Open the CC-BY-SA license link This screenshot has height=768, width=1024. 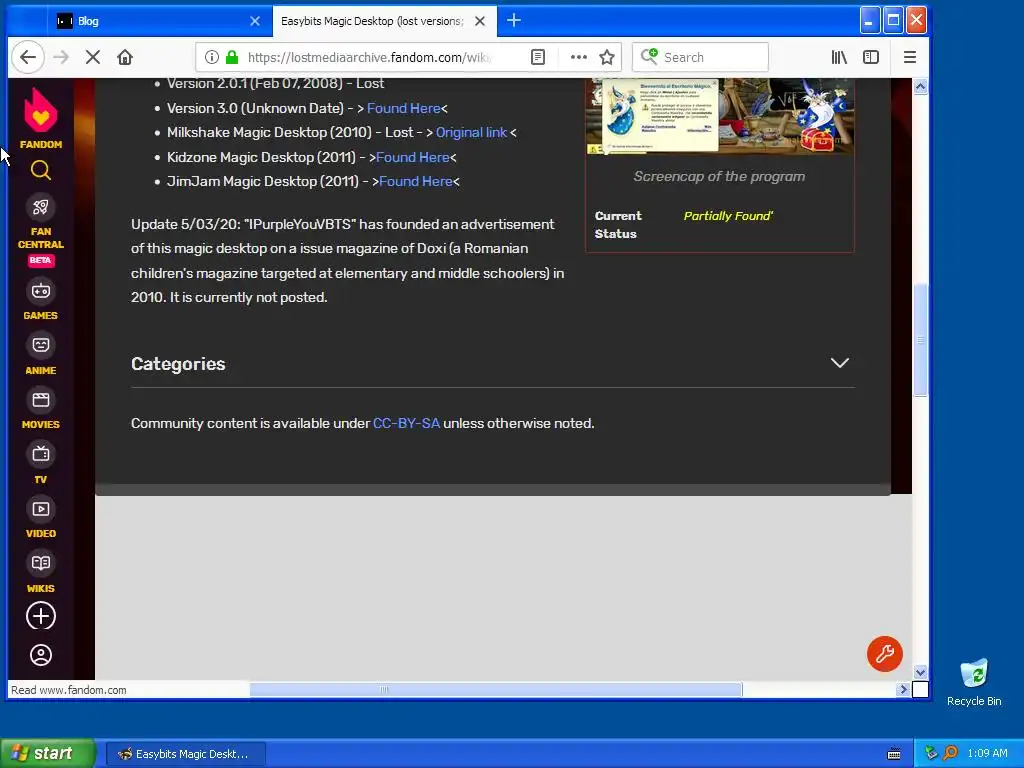(406, 424)
